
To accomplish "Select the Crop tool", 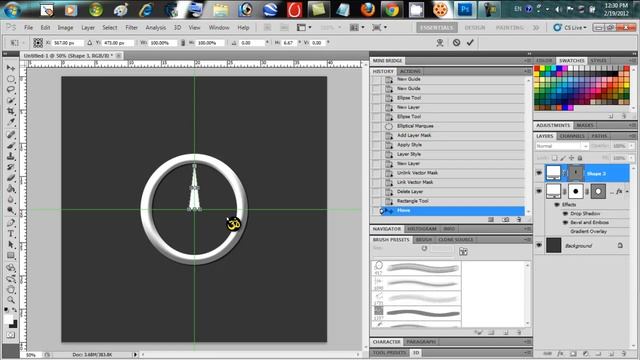I will coord(11,111).
